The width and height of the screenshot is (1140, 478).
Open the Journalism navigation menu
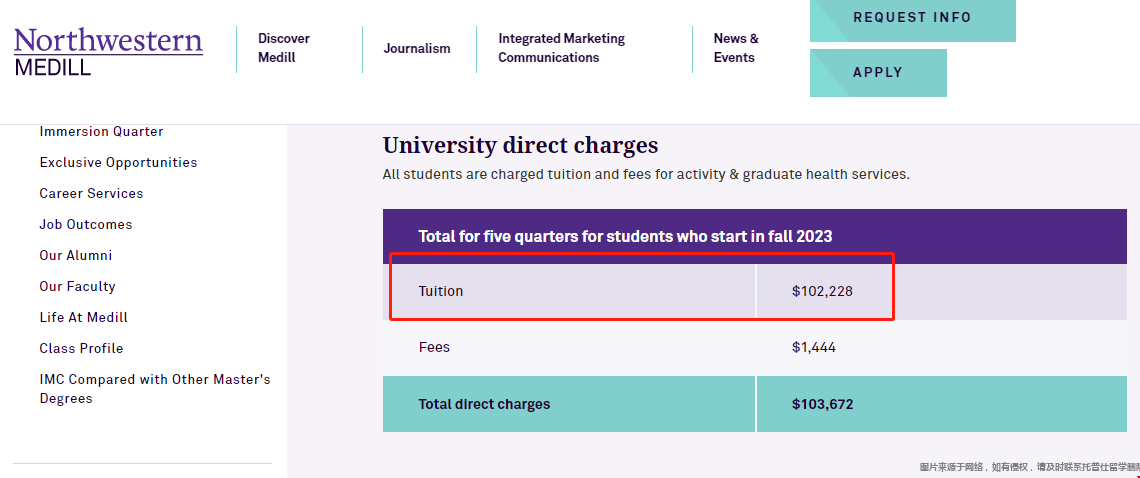tap(417, 48)
